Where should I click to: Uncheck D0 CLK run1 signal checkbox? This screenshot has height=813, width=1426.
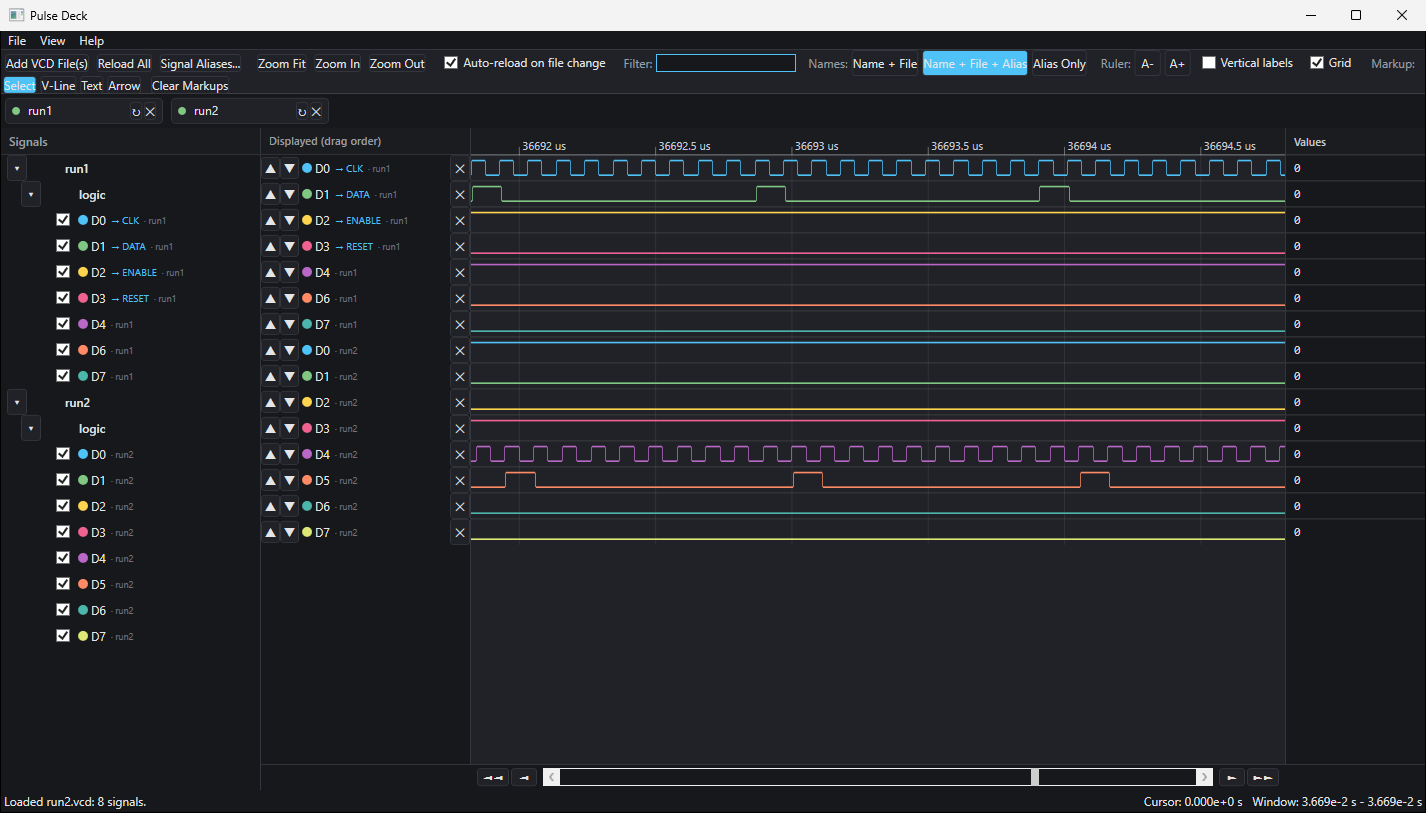pyautogui.click(x=63, y=220)
